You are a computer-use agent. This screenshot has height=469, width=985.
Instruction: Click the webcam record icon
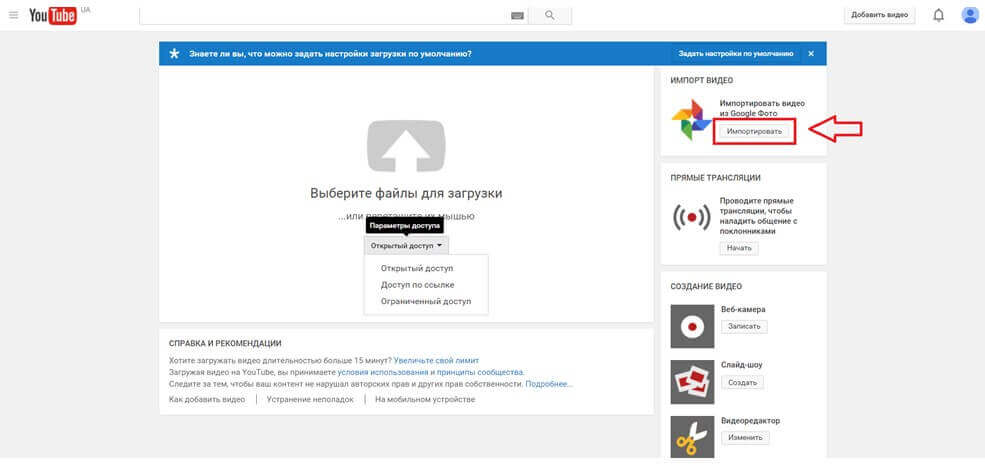coord(692,325)
